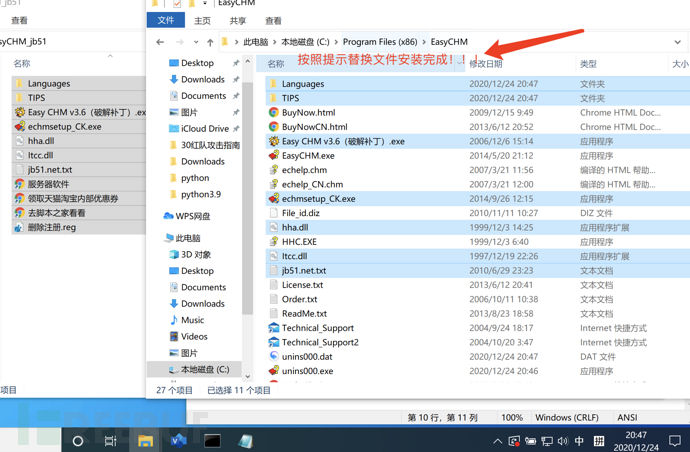Click 此电脑 in the address breadcrumb

[256, 42]
